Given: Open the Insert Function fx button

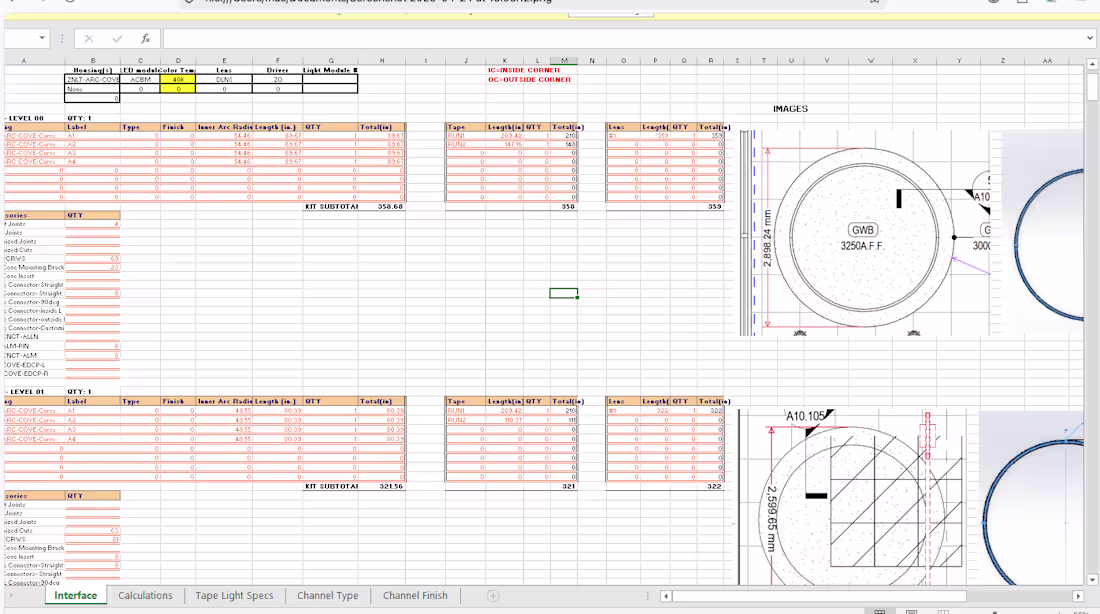Looking at the screenshot, I should coord(145,39).
